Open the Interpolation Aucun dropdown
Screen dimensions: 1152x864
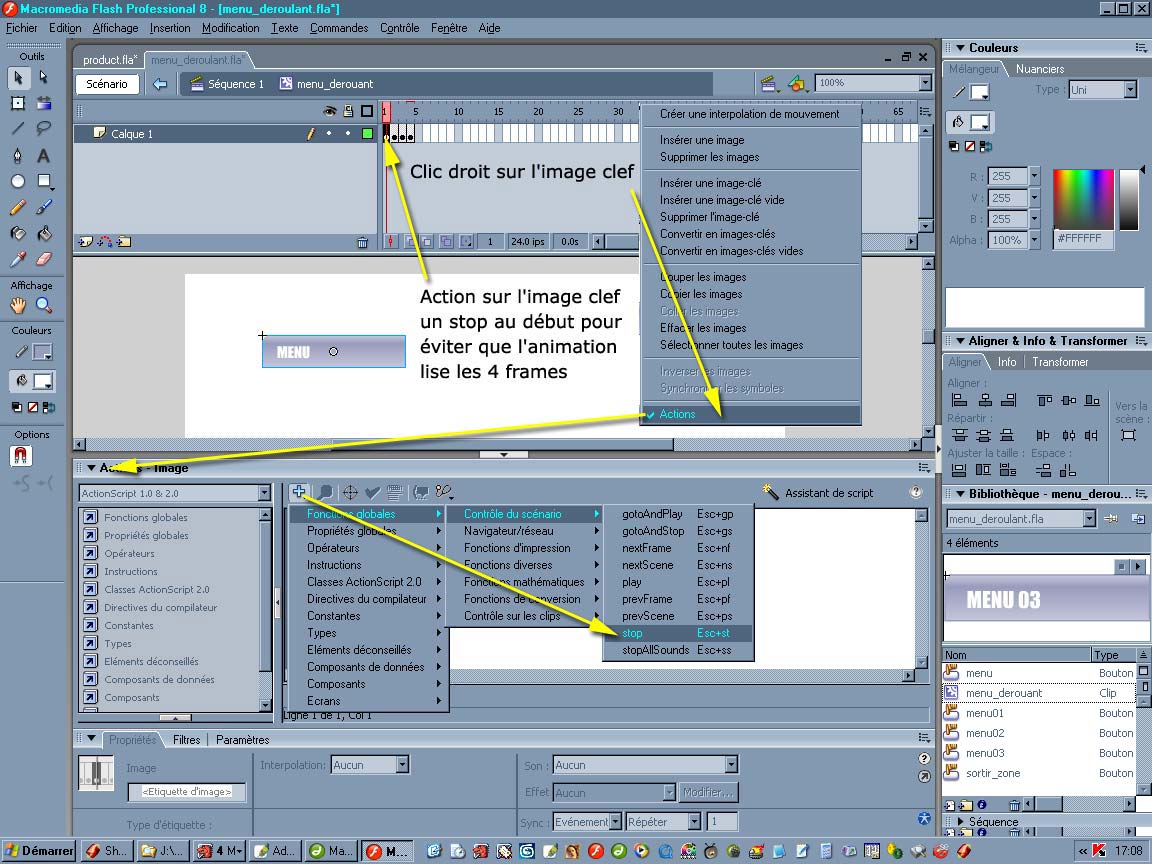pos(402,765)
